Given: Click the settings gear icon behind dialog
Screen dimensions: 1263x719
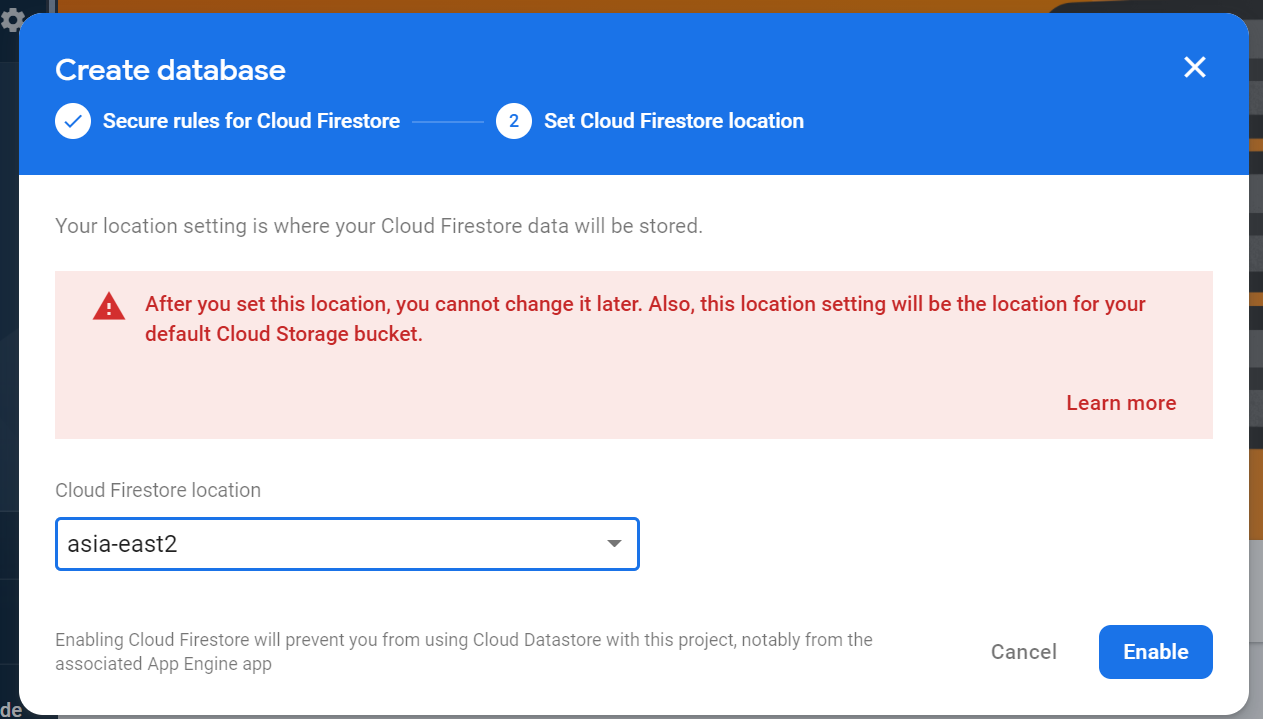Looking at the screenshot, I should pyautogui.click(x=12, y=19).
